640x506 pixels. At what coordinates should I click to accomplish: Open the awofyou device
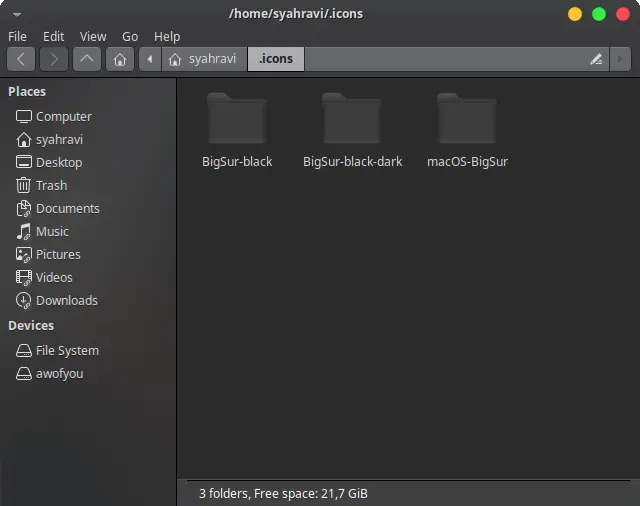[x=49, y=374]
